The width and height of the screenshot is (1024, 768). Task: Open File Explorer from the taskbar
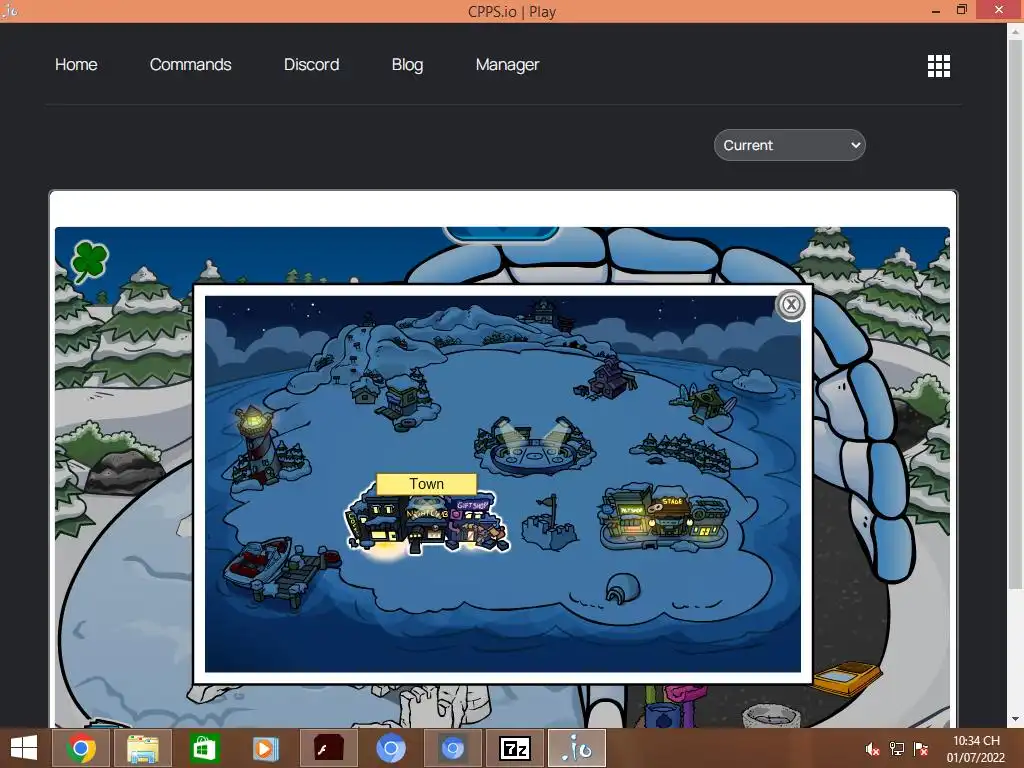143,748
